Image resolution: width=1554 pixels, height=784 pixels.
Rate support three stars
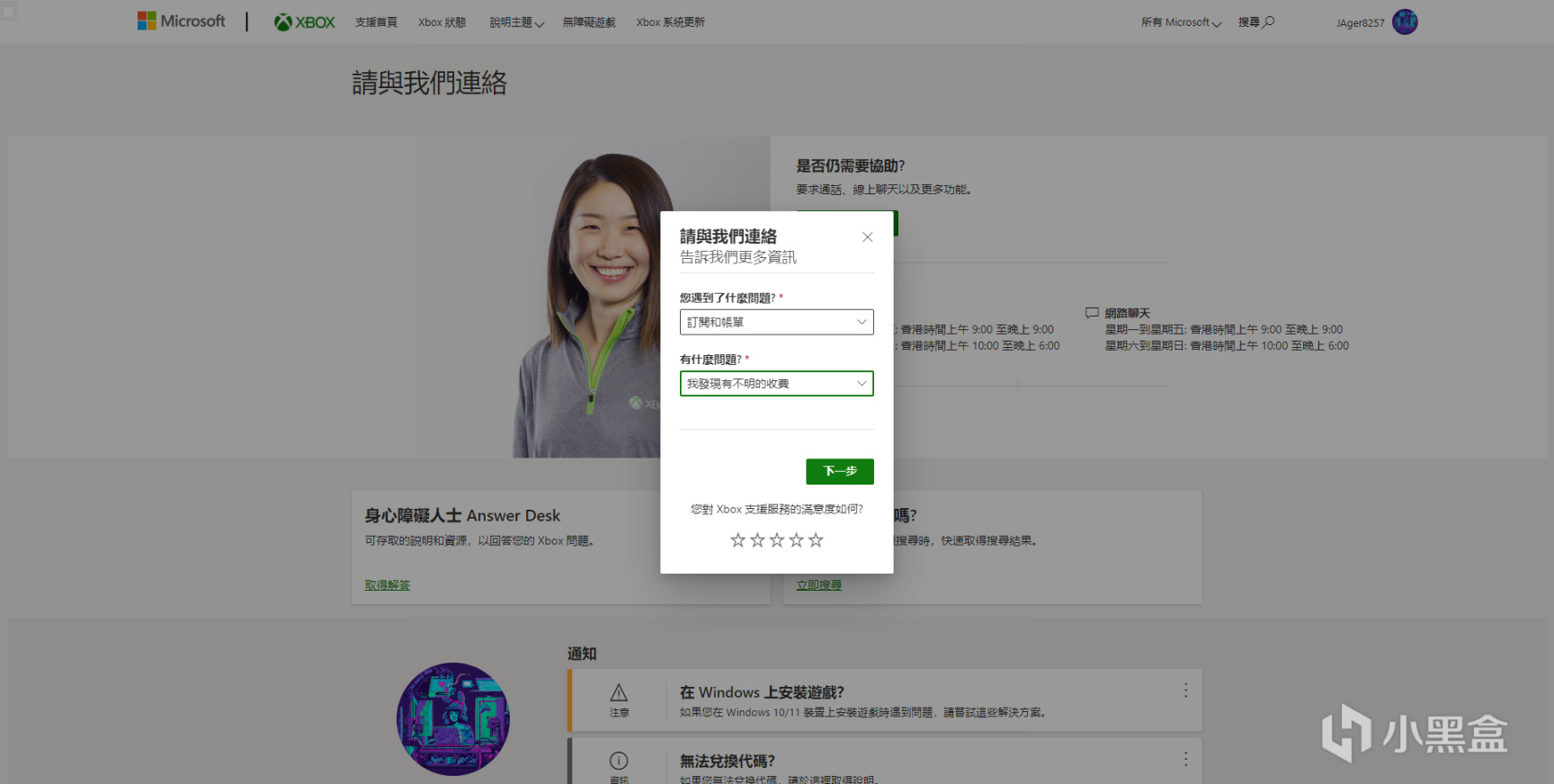tap(777, 539)
